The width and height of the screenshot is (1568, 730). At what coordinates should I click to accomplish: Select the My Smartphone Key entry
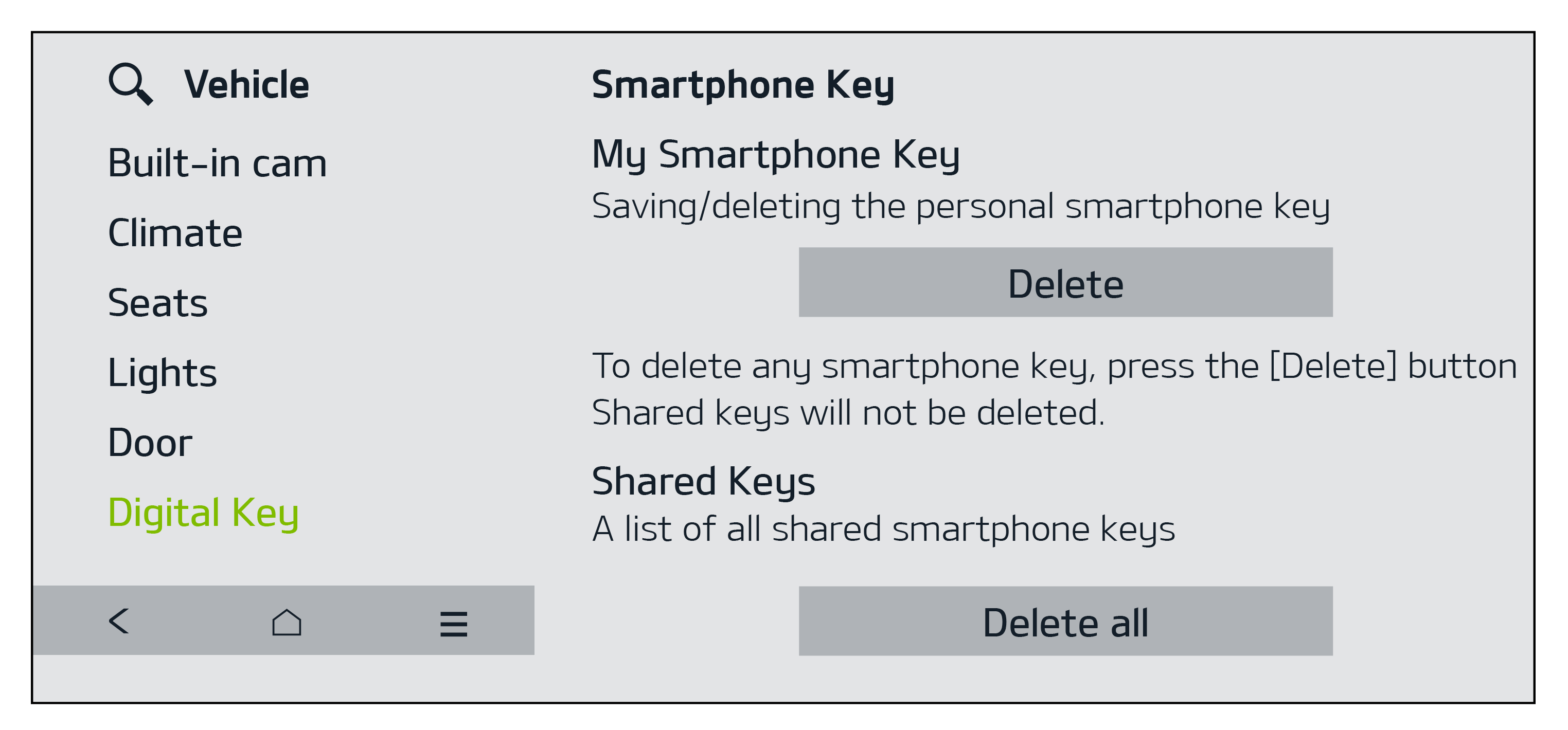pyautogui.click(x=775, y=155)
